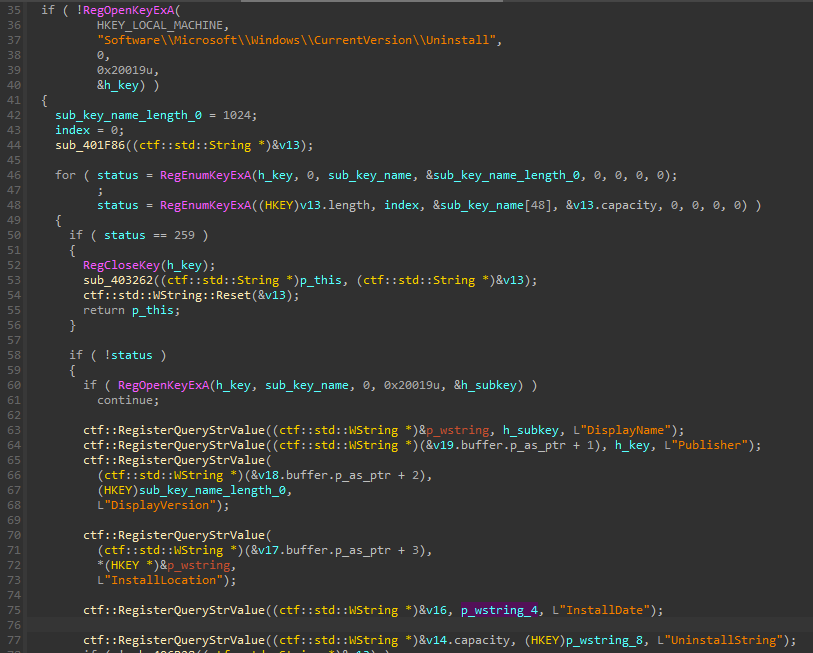Click the RegCloseKey call
The width and height of the screenshot is (813, 653).
coord(121,266)
